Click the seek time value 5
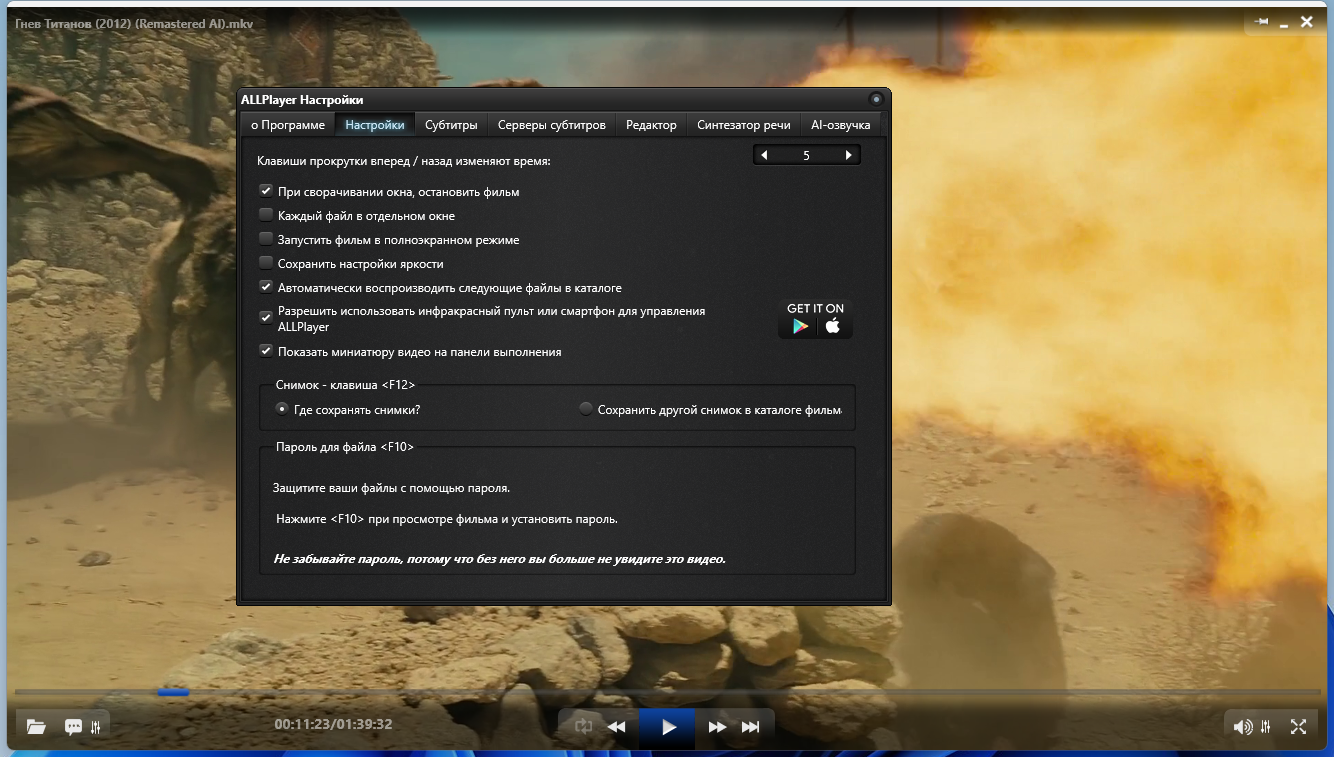This screenshot has width=1334, height=757. (x=806, y=155)
